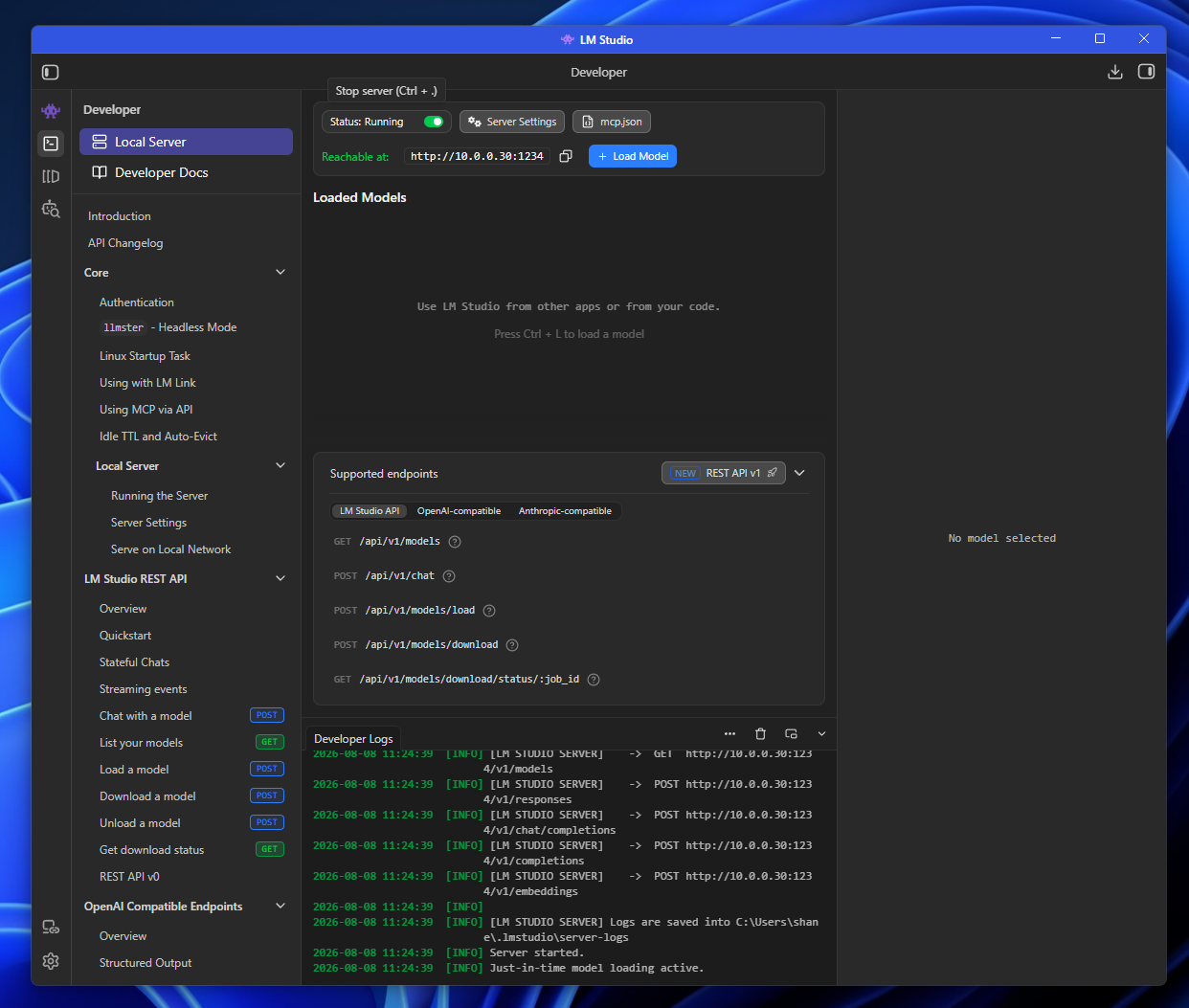Click the 'Server started.' log line
The height and width of the screenshot is (1008, 1189).
click(x=536, y=952)
